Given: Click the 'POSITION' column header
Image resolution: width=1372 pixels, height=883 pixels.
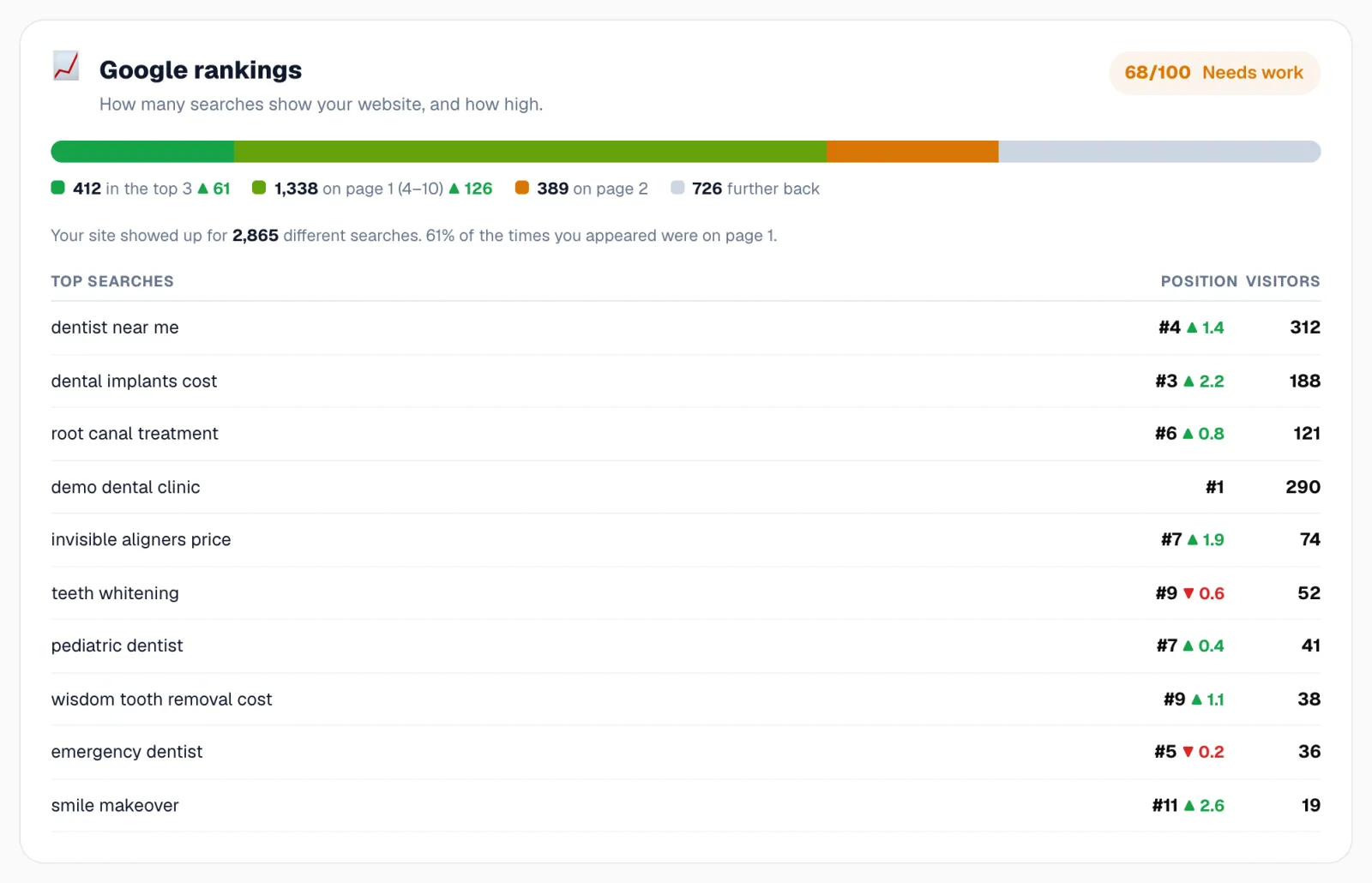Looking at the screenshot, I should [x=1199, y=281].
